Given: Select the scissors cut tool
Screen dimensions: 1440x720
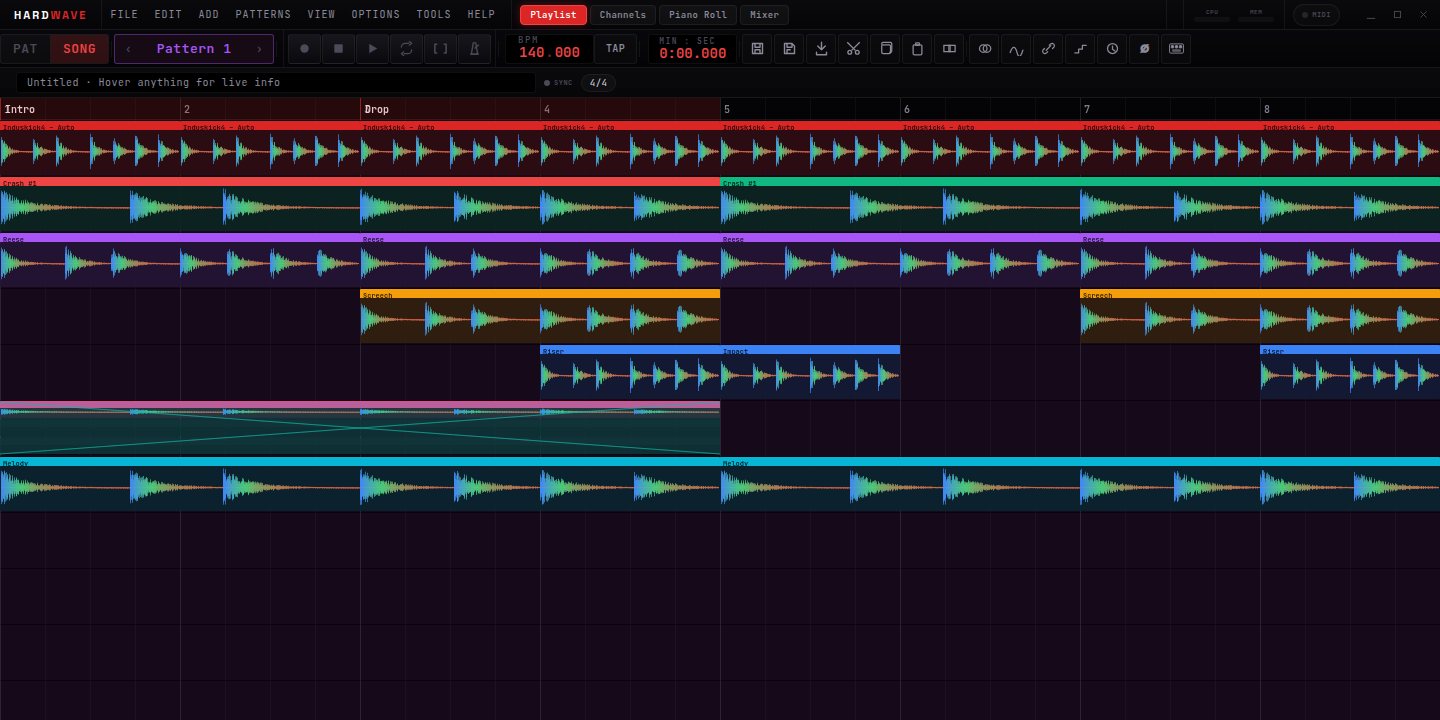Looking at the screenshot, I should [853, 49].
